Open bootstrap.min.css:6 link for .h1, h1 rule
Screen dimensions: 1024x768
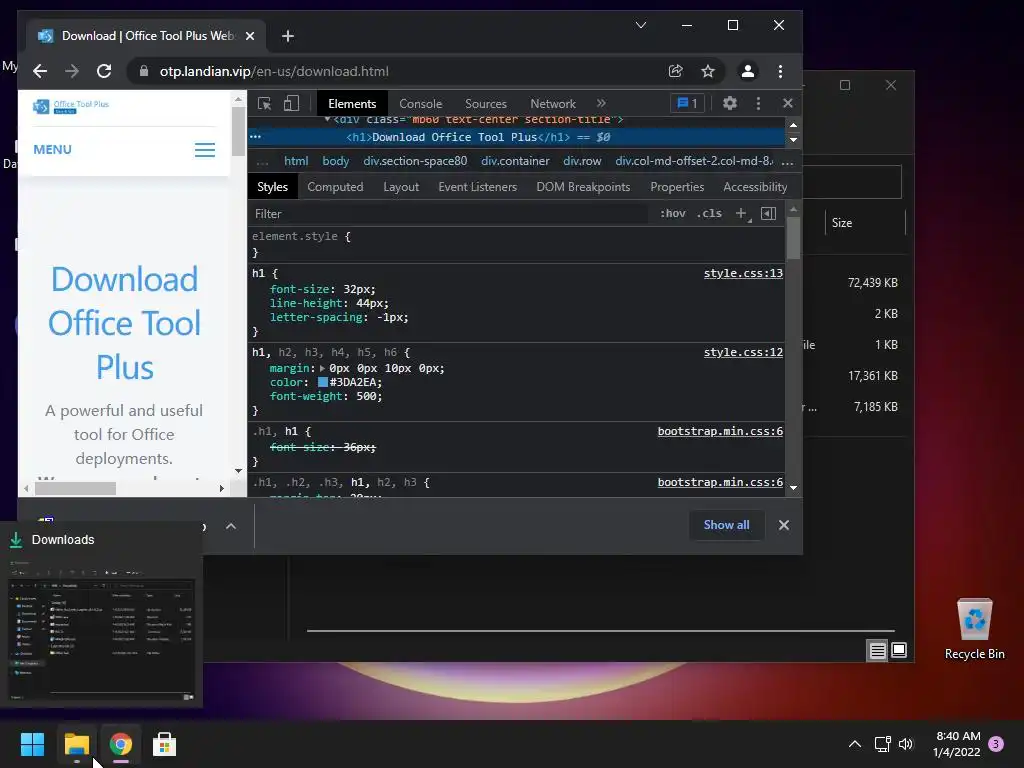(x=720, y=431)
